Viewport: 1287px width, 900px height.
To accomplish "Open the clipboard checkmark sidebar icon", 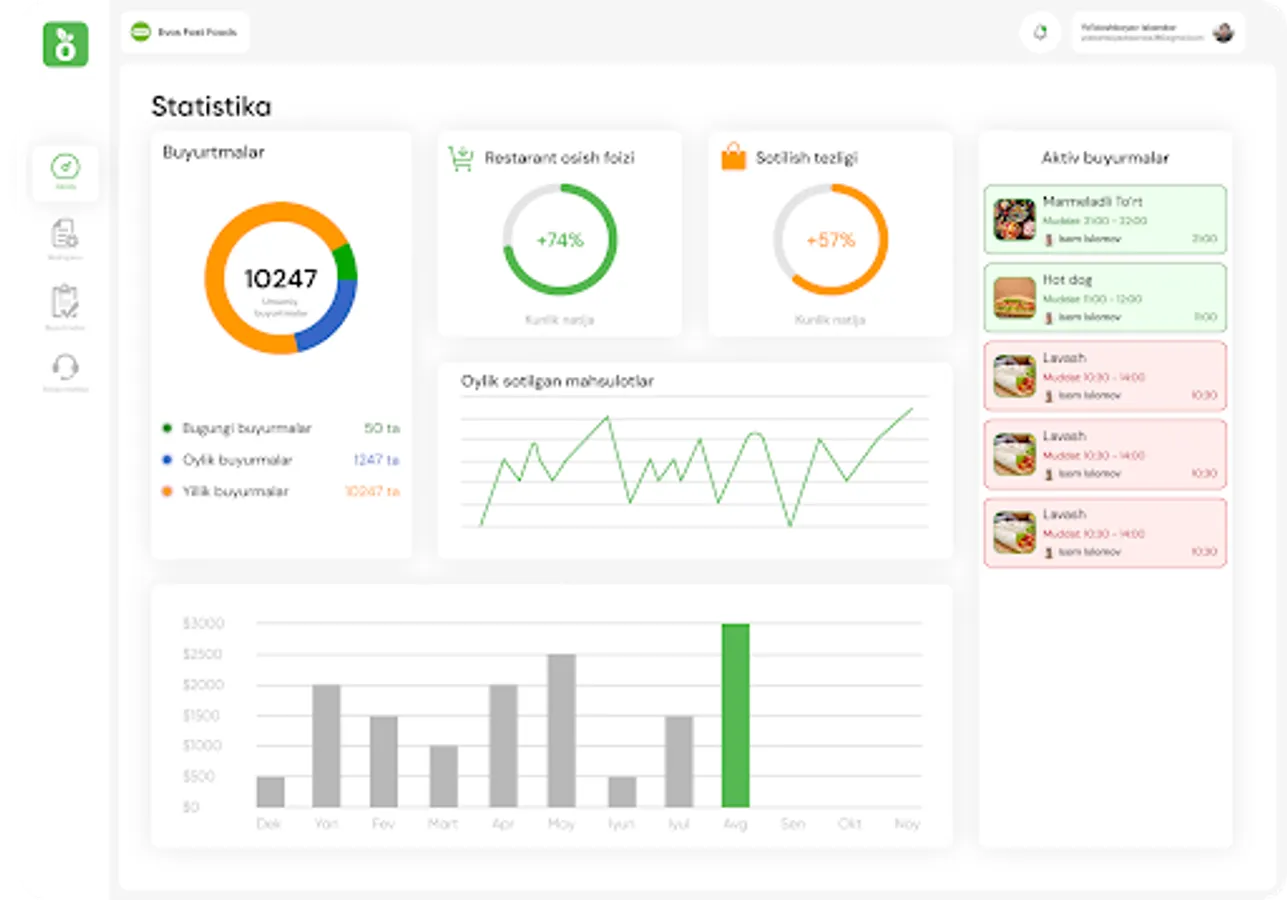I will pyautogui.click(x=65, y=301).
